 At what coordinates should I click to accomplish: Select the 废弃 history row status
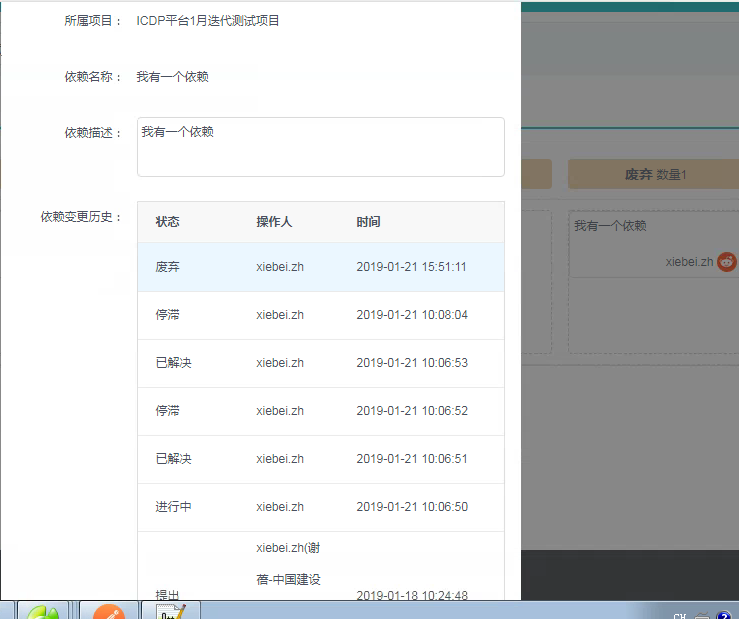pyautogui.click(x=168, y=267)
